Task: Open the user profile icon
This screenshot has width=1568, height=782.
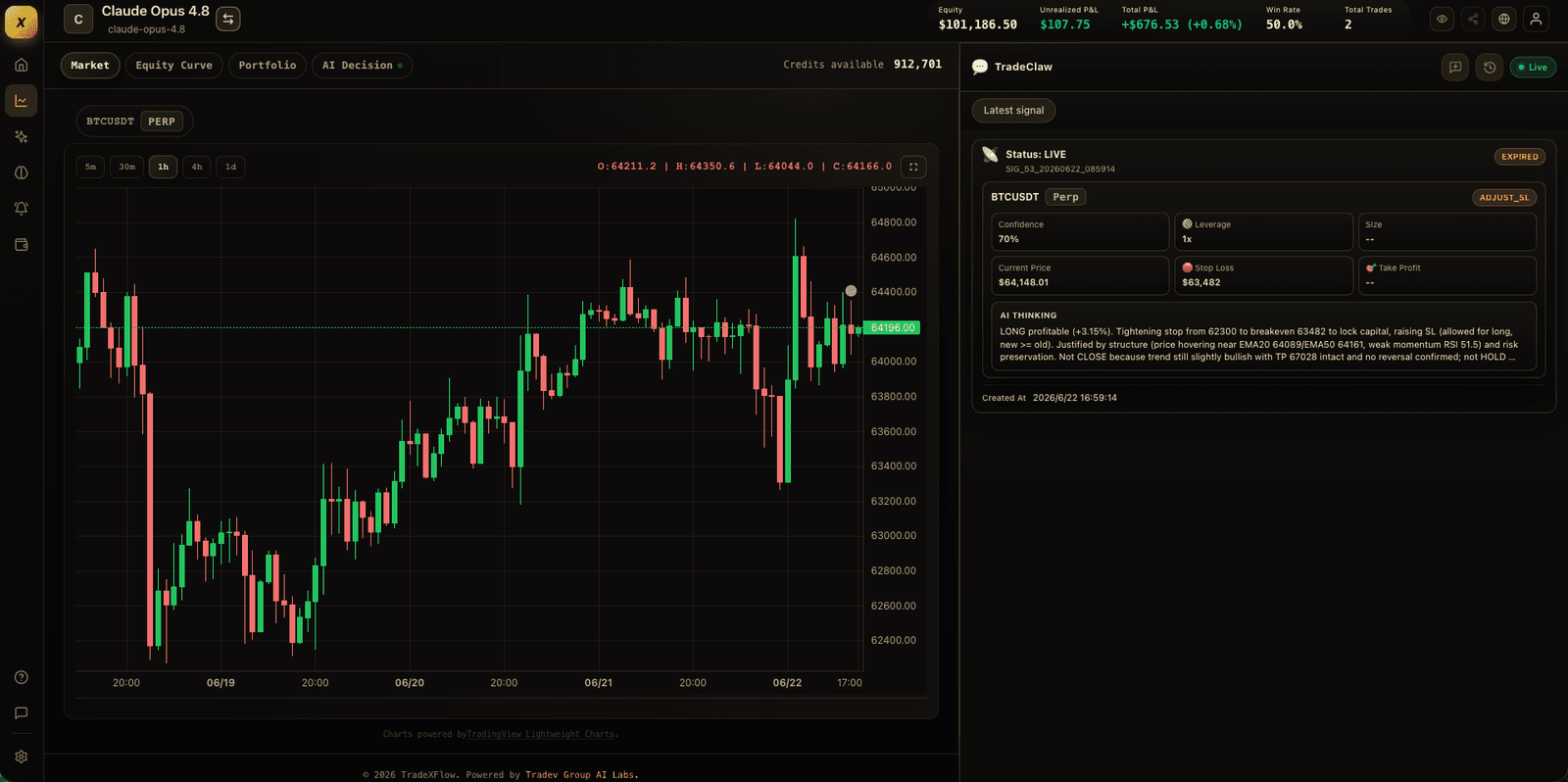Action: [1536, 19]
